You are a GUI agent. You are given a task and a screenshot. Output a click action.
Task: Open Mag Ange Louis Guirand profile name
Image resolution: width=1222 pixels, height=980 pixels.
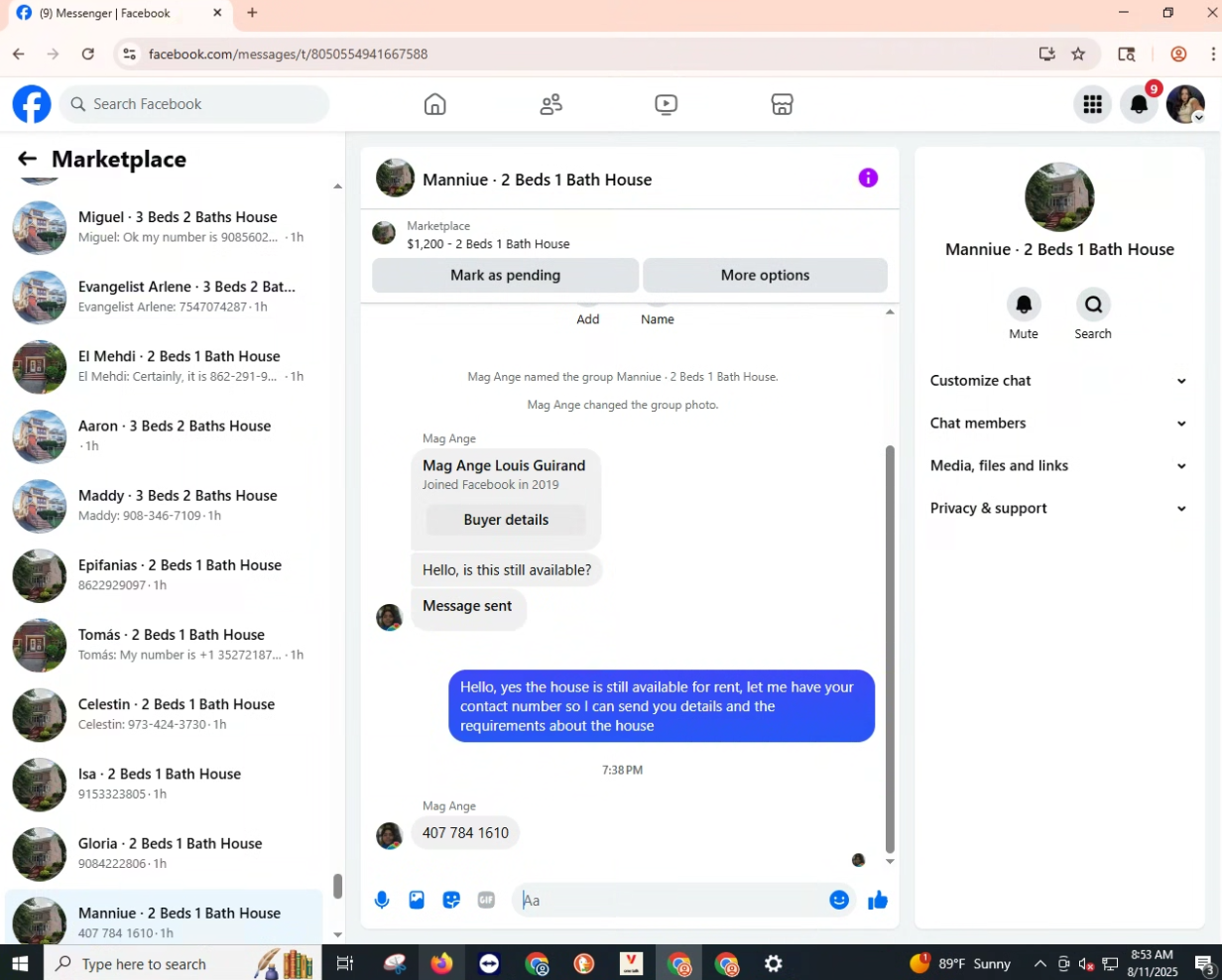pos(504,465)
